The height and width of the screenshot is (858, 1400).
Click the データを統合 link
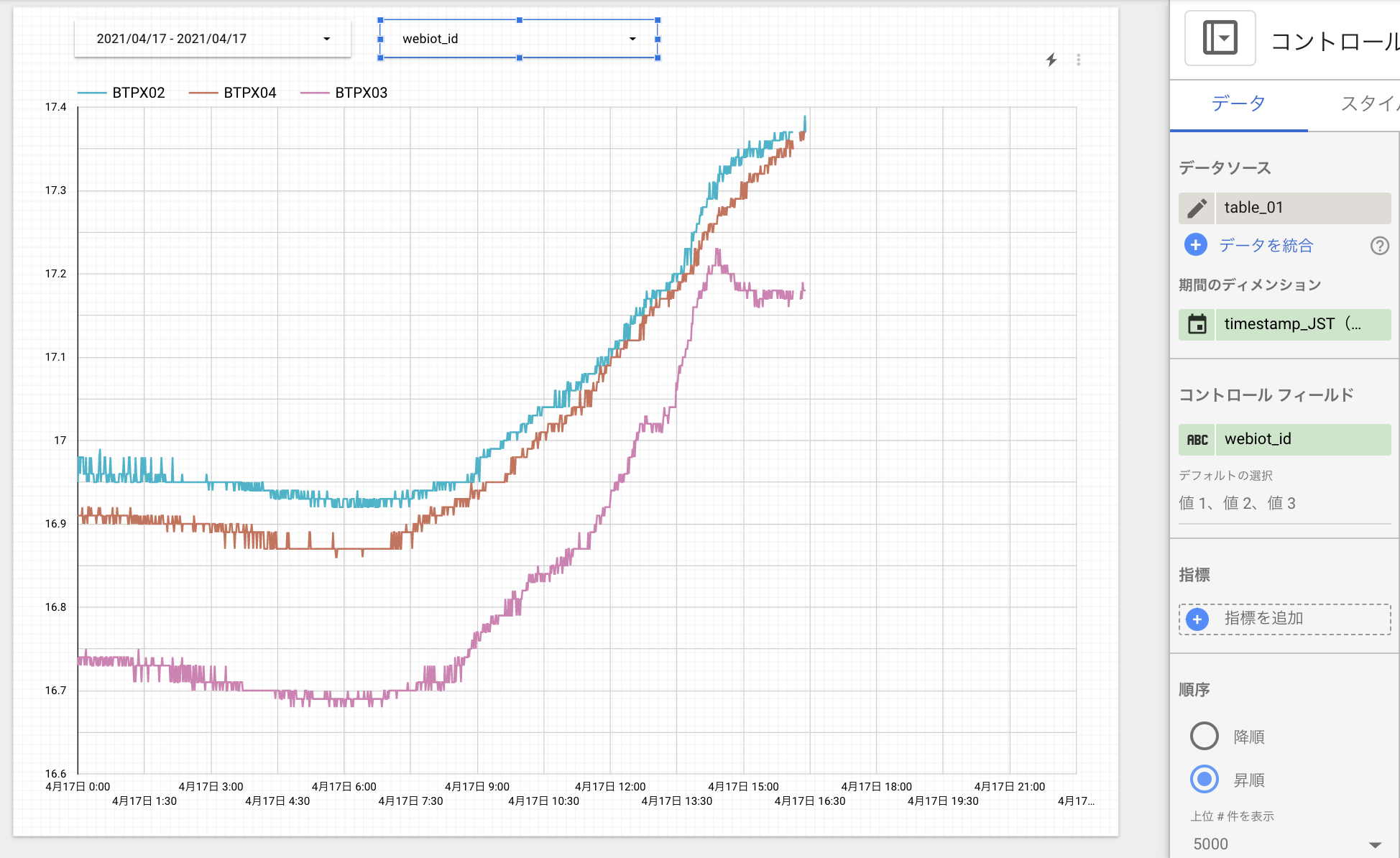click(x=1266, y=245)
